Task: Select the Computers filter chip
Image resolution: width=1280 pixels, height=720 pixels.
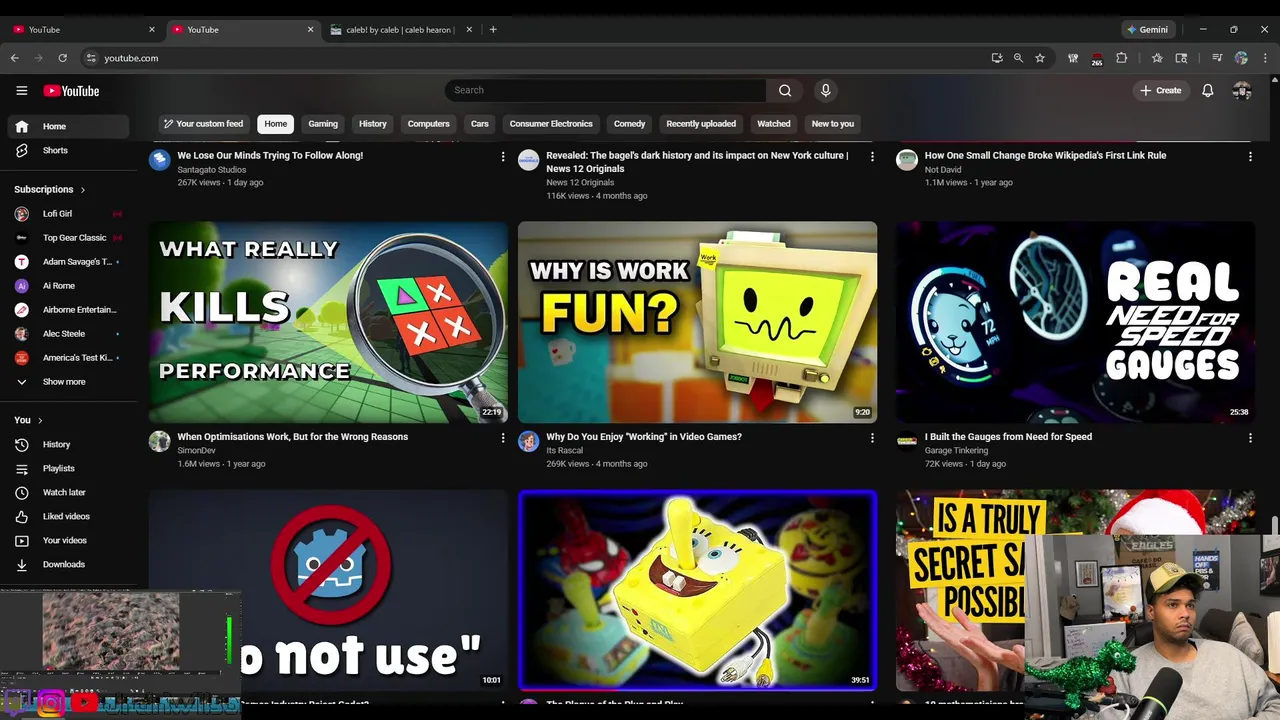Action: (x=429, y=124)
